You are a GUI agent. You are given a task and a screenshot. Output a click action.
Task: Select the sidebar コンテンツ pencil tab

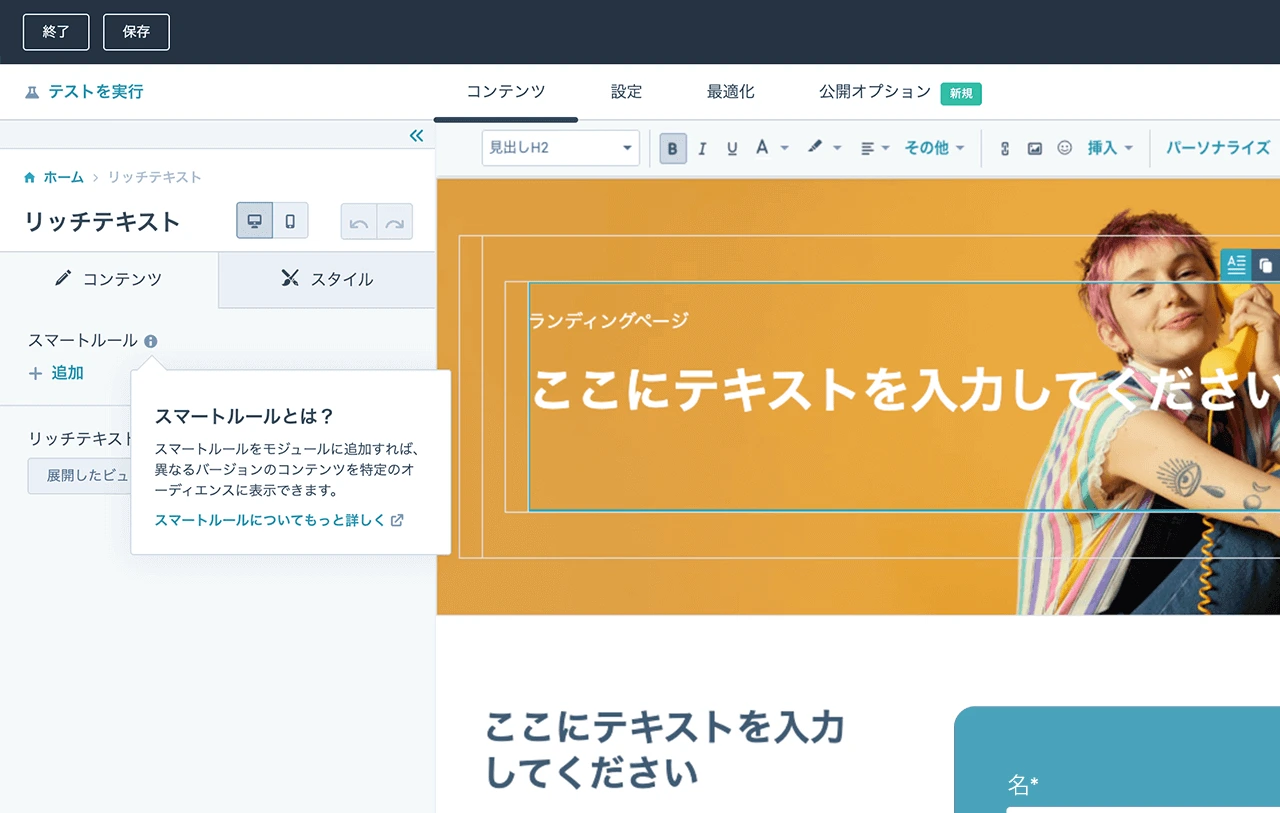pyautogui.click(x=109, y=279)
